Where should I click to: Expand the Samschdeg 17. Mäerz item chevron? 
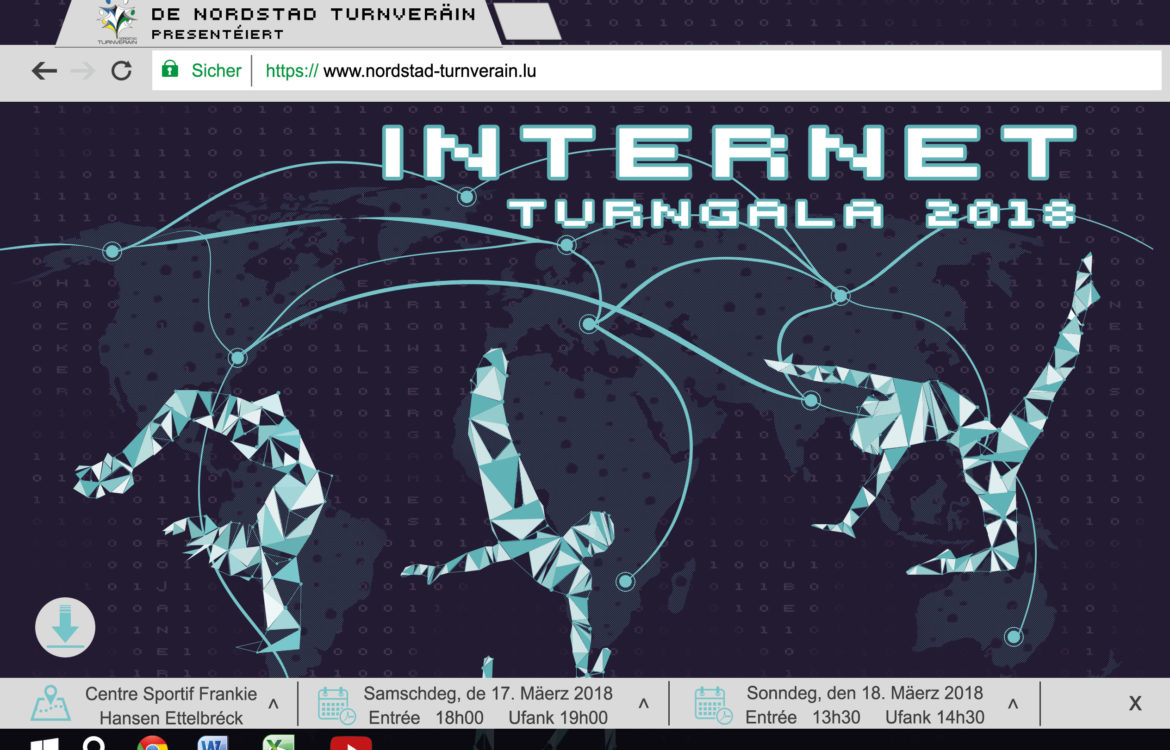644,704
